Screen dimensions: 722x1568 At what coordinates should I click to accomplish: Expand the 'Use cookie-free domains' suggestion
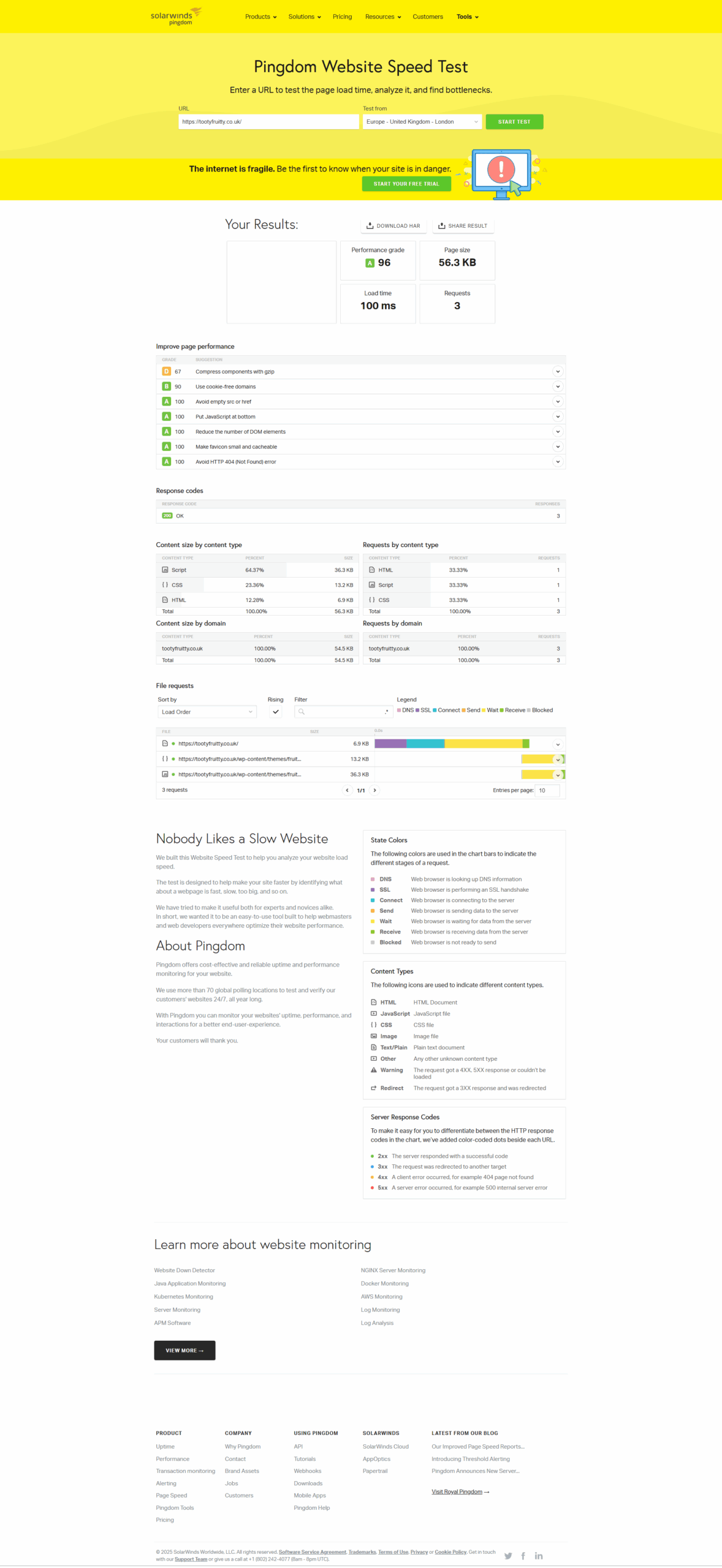point(558,386)
